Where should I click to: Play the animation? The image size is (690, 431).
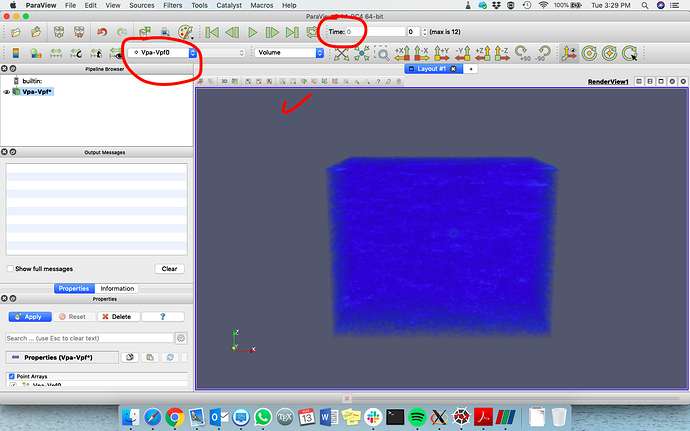coord(252,32)
